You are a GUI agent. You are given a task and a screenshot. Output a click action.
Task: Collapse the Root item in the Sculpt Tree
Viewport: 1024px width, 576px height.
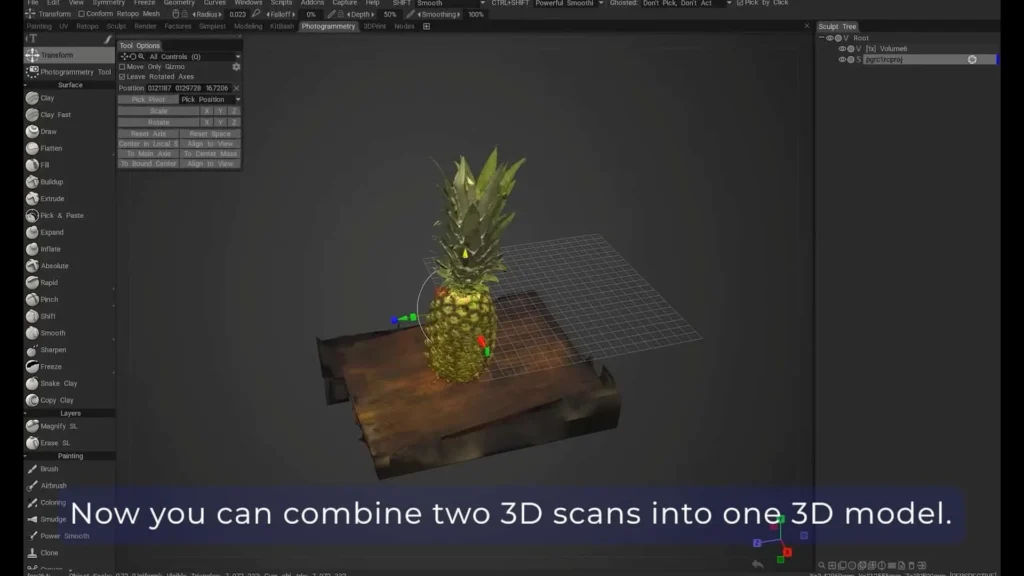pyautogui.click(x=821, y=38)
